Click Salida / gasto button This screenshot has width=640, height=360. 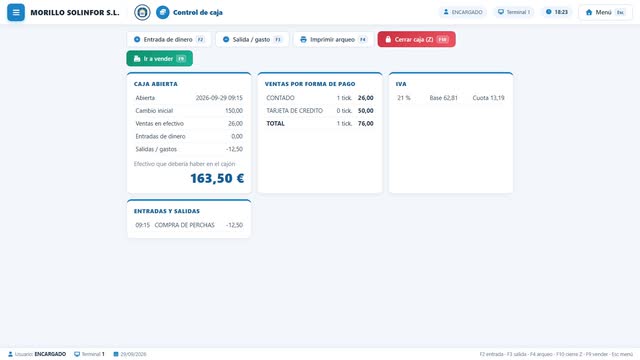coord(252,40)
